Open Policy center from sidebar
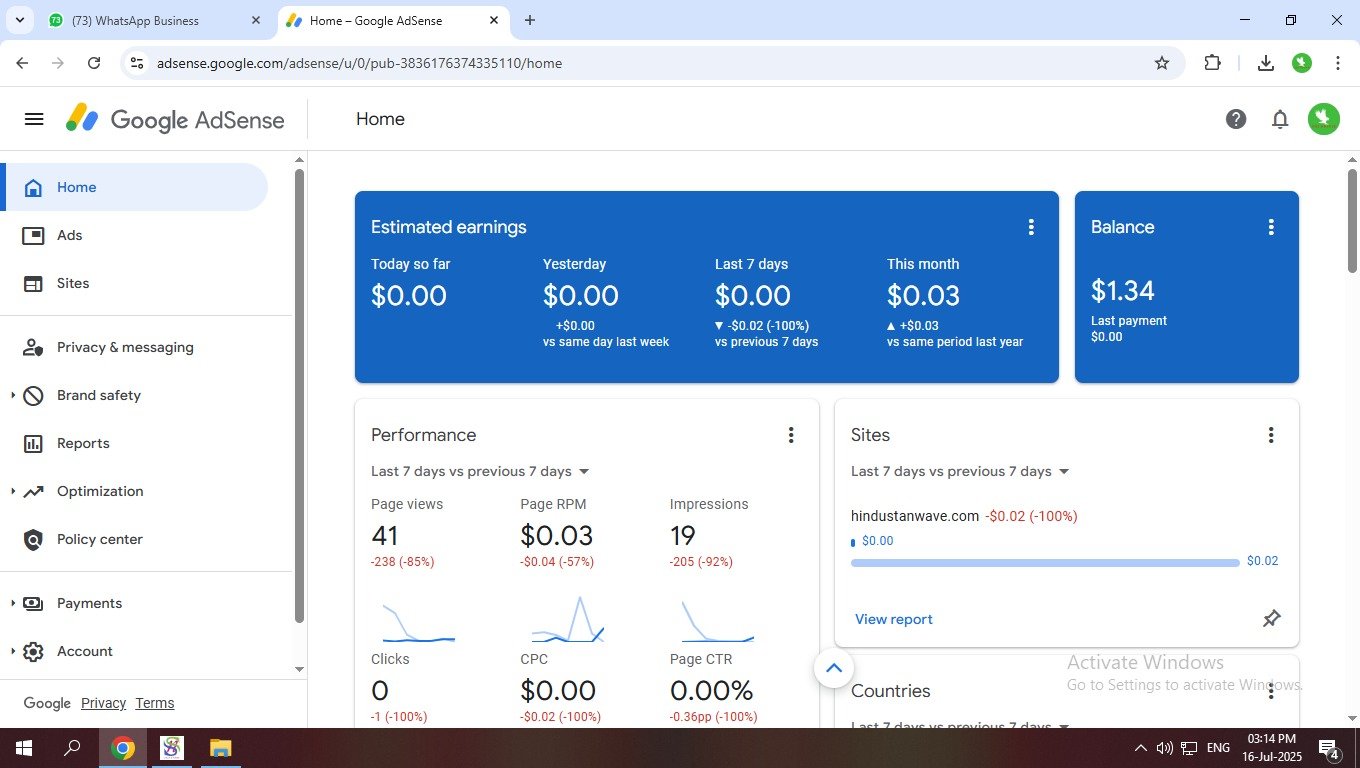This screenshot has height=768, width=1360. [99, 539]
